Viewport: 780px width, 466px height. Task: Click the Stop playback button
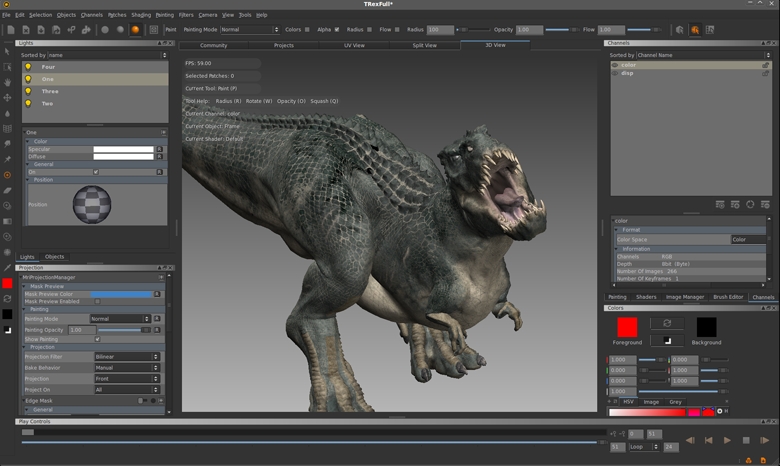tap(746, 440)
